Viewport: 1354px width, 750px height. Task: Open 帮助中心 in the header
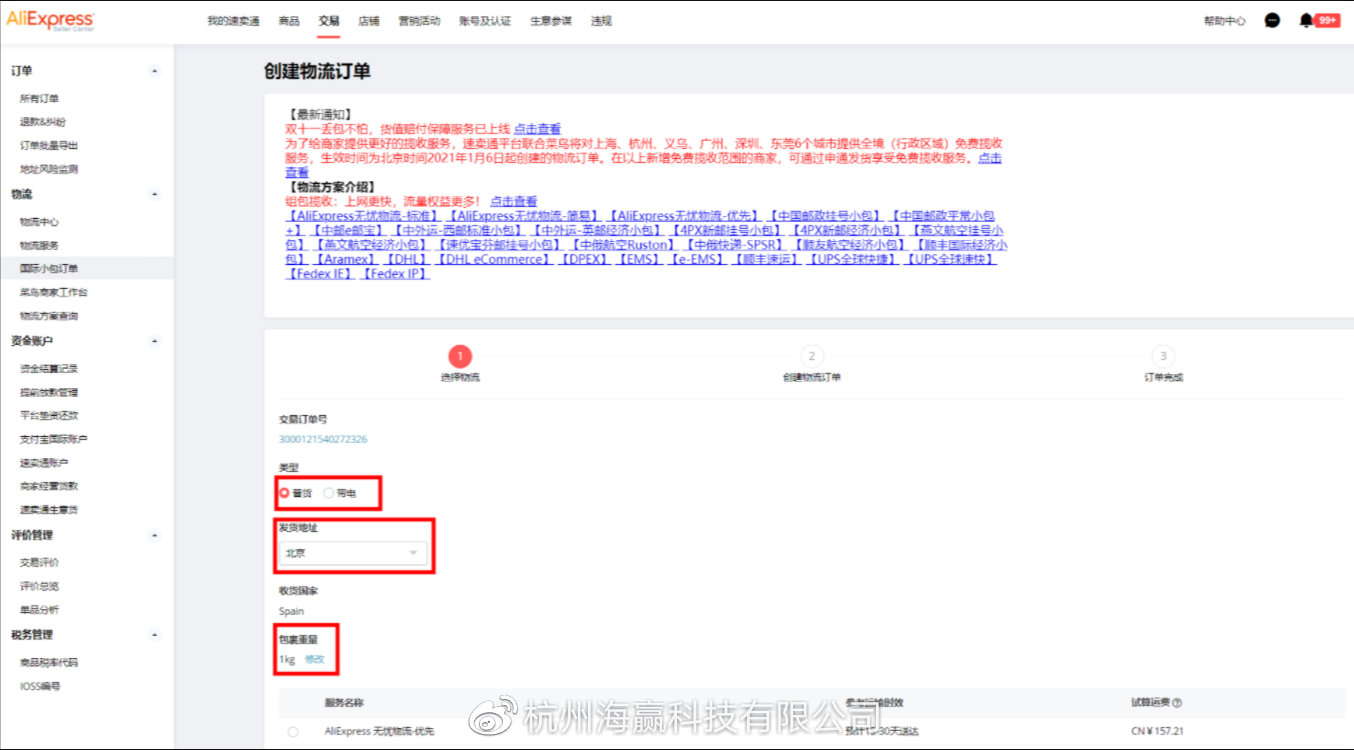tap(1225, 21)
